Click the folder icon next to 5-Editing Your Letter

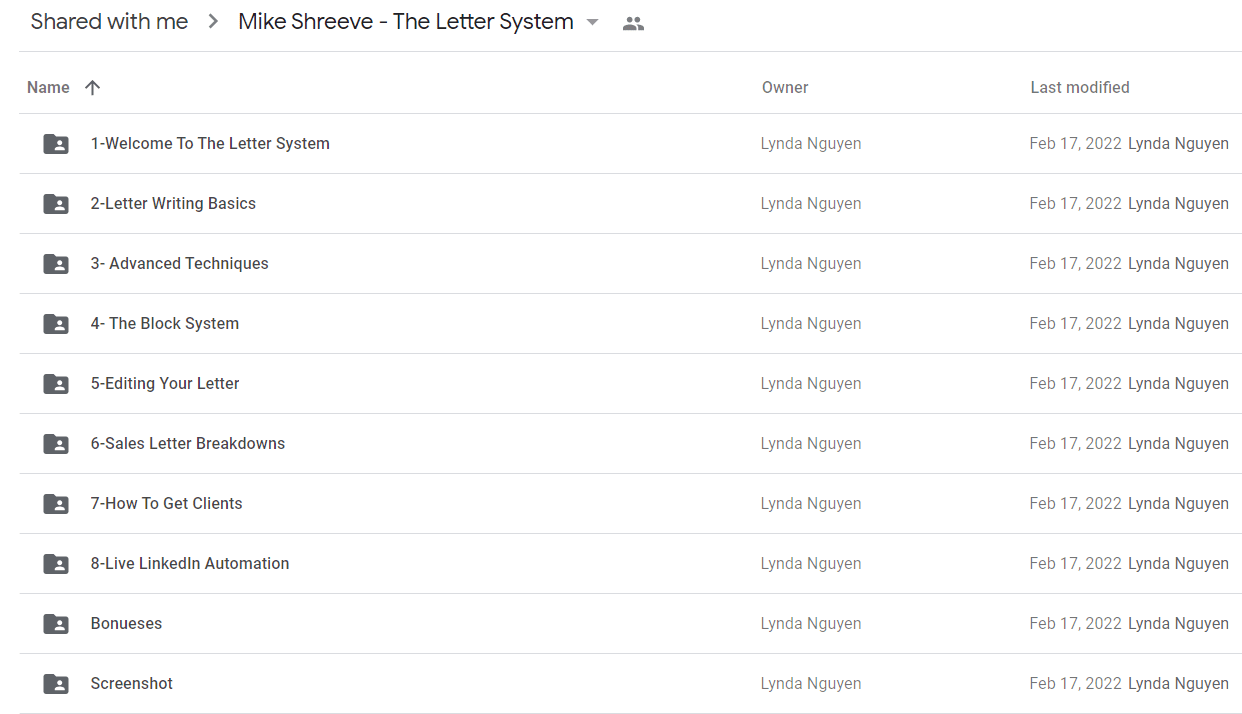coord(56,384)
